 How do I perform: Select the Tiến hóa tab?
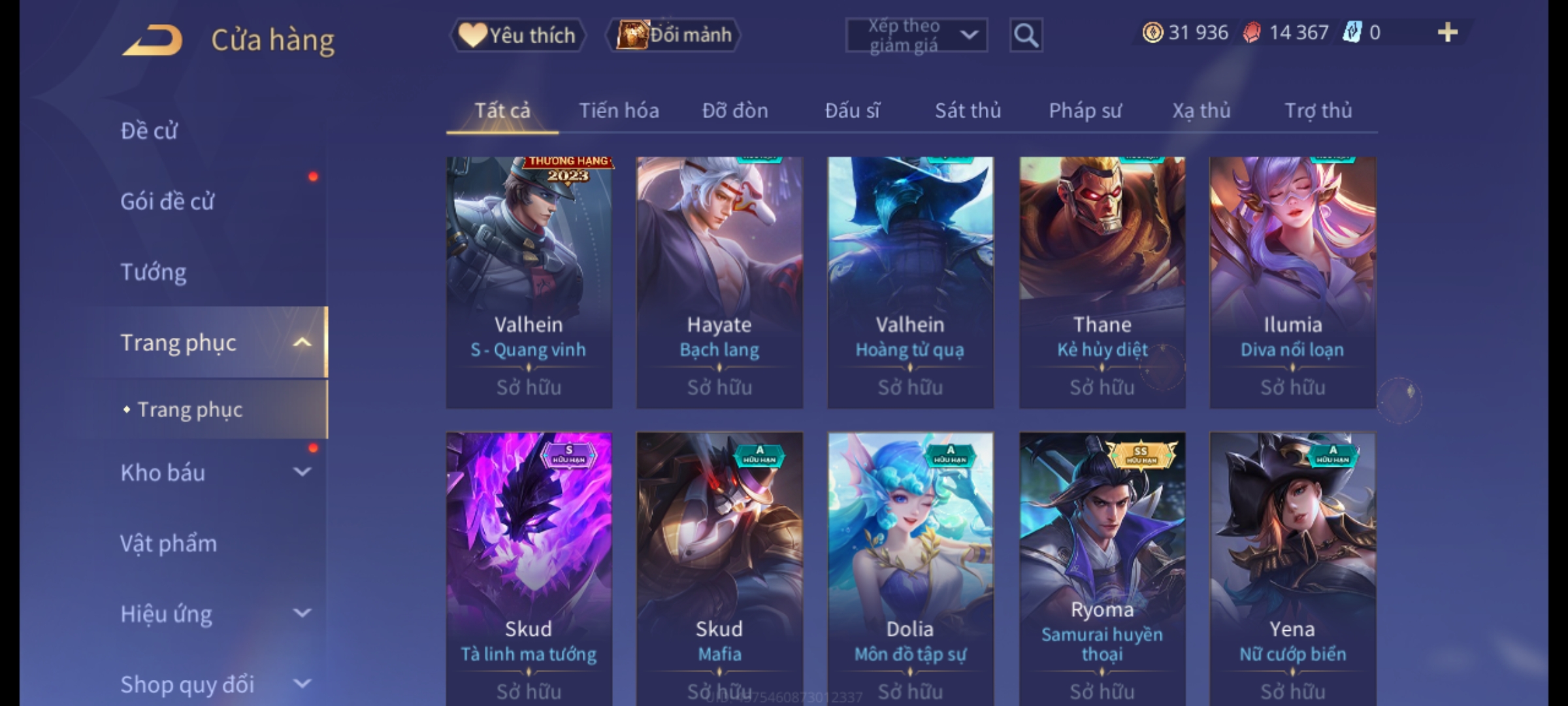pyautogui.click(x=619, y=110)
